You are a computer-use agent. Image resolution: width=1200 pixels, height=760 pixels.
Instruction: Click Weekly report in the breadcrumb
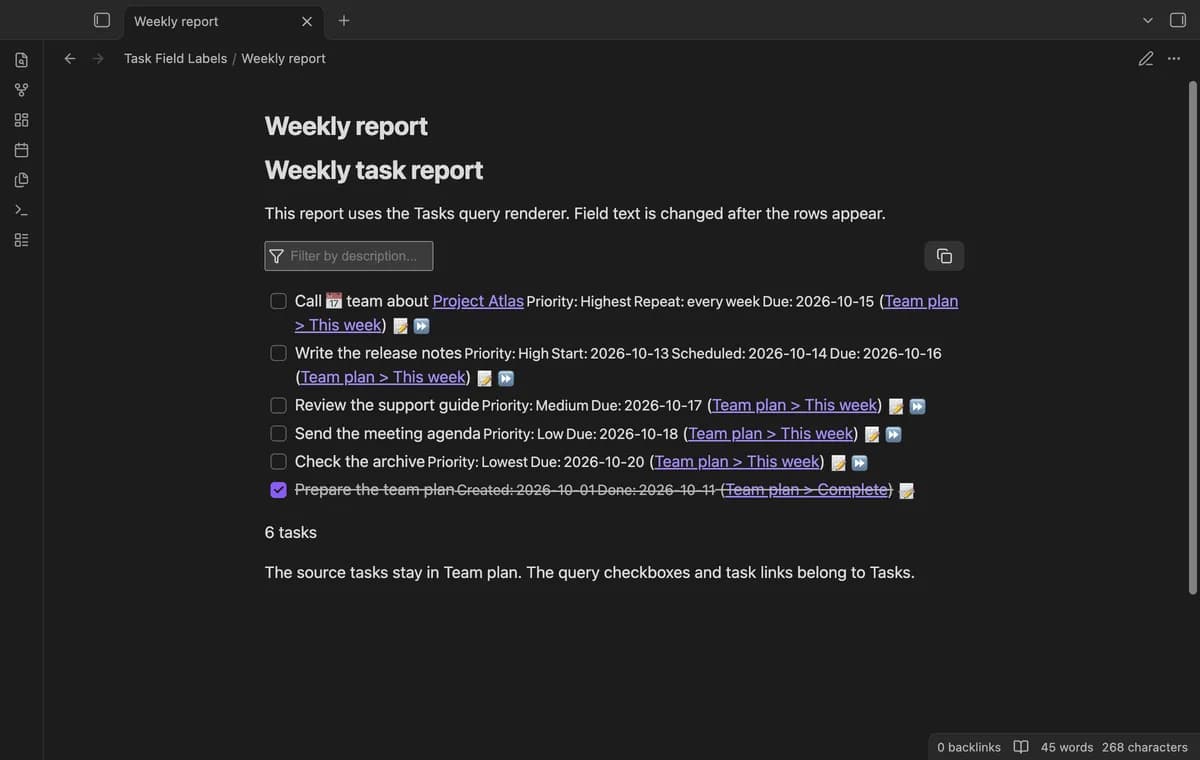pyautogui.click(x=283, y=58)
